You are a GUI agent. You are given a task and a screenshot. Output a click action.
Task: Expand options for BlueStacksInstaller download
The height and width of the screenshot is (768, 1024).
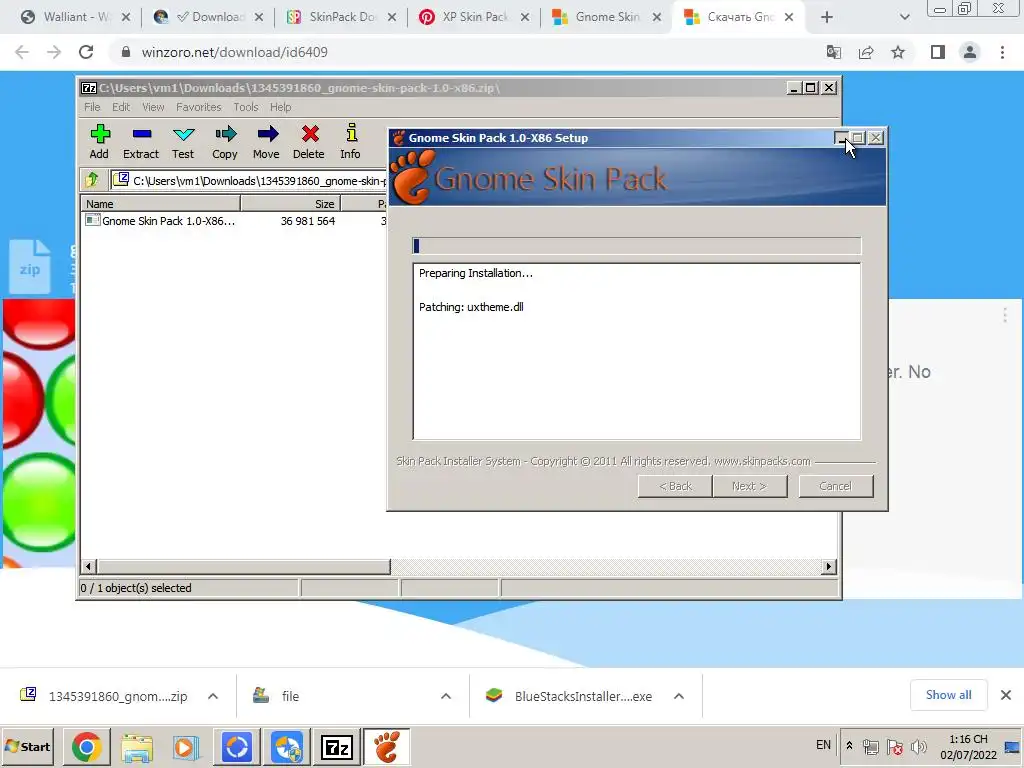click(x=679, y=696)
